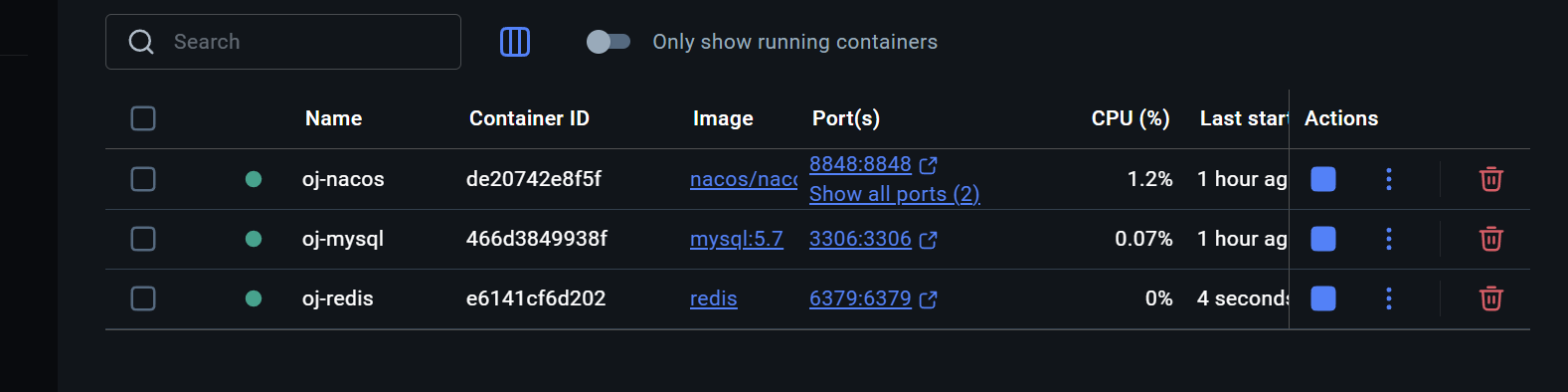Open more actions menu for oj-nacos
Image resolution: width=1568 pixels, height=392 pixels.
(1388, 179)
